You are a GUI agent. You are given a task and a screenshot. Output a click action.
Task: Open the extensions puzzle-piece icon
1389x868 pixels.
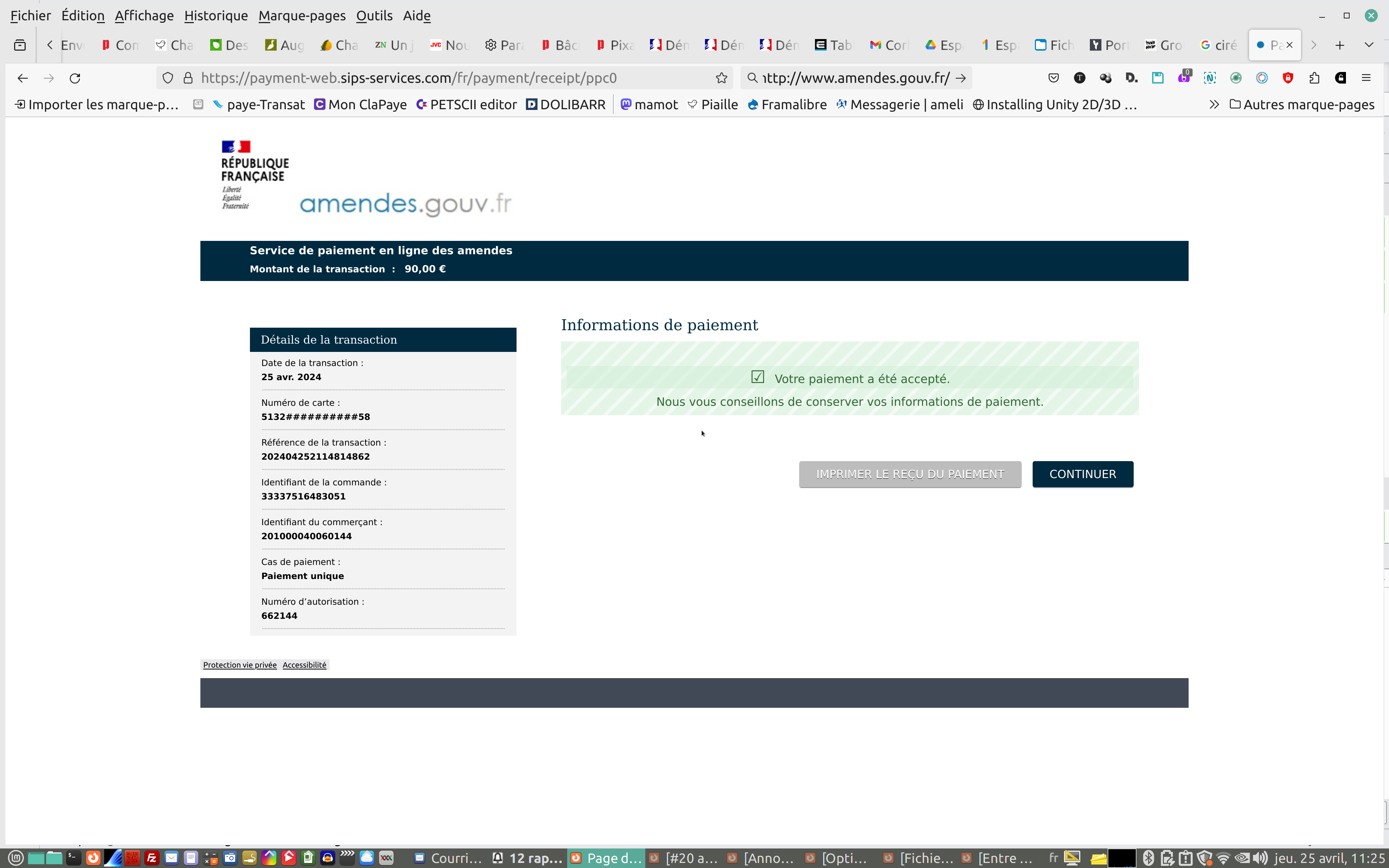pyautogui.click(x=1314, y=78)
